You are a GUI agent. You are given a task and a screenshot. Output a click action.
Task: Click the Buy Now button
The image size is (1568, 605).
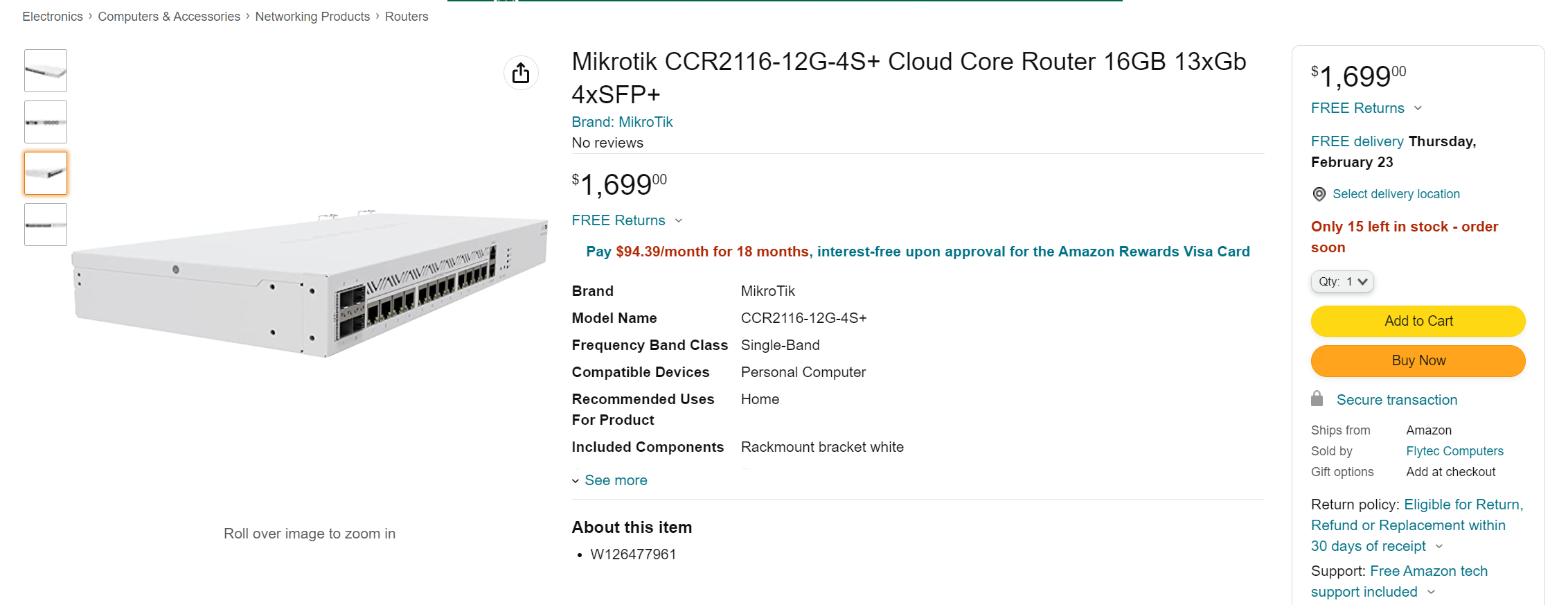click(x=1418, y=360)
